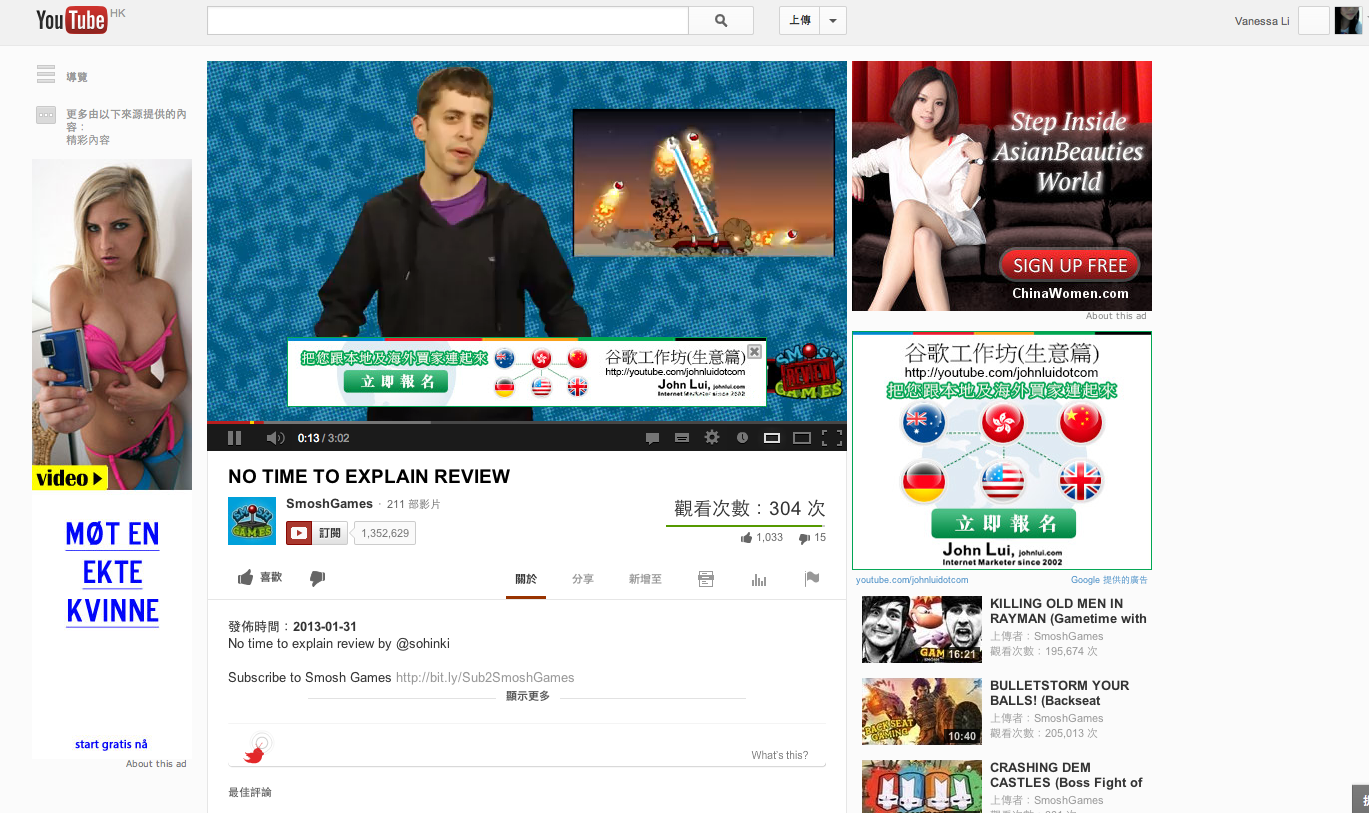Click the 發佈時間 2013-01-31 publish date
Image resolution: width=1369 pixels, height=813 pixels.
(x=292, y=627)
